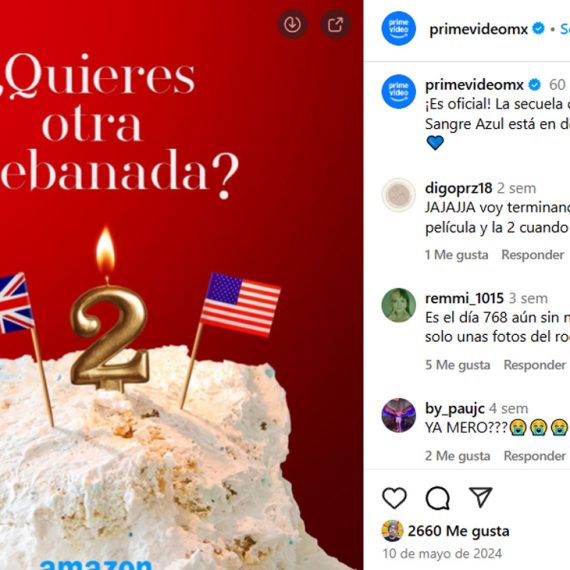The height and width of the screenshot is (570, 570).
Task: Click the primevideomx username in header
Action: pyautogui.click(x=478, y=29)
